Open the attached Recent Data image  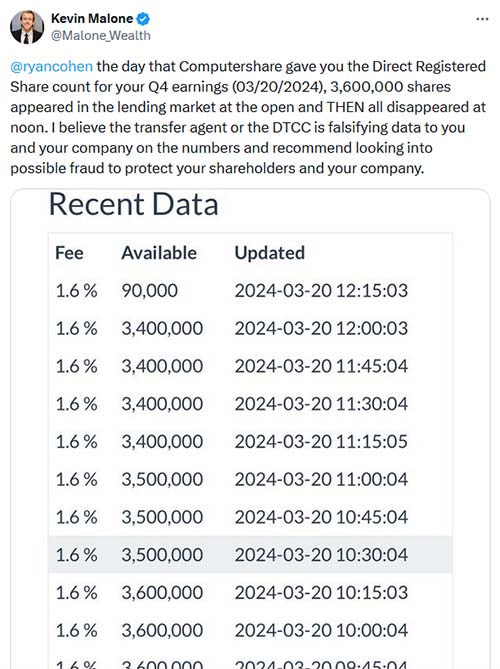click(250, 428)
